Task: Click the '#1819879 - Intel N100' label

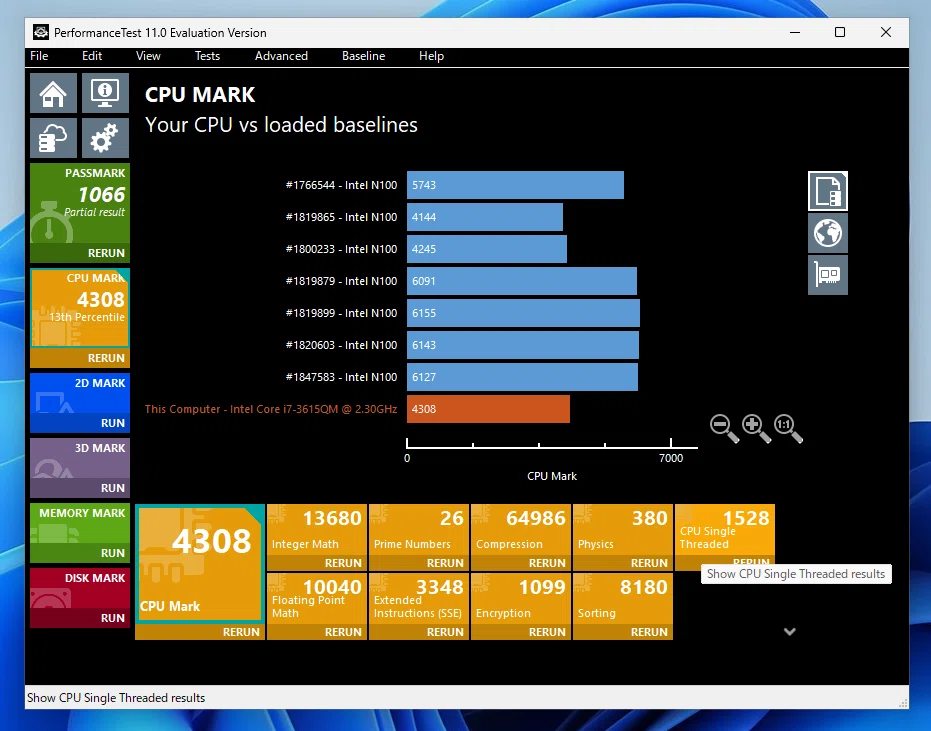Action: tap(341, 281)
